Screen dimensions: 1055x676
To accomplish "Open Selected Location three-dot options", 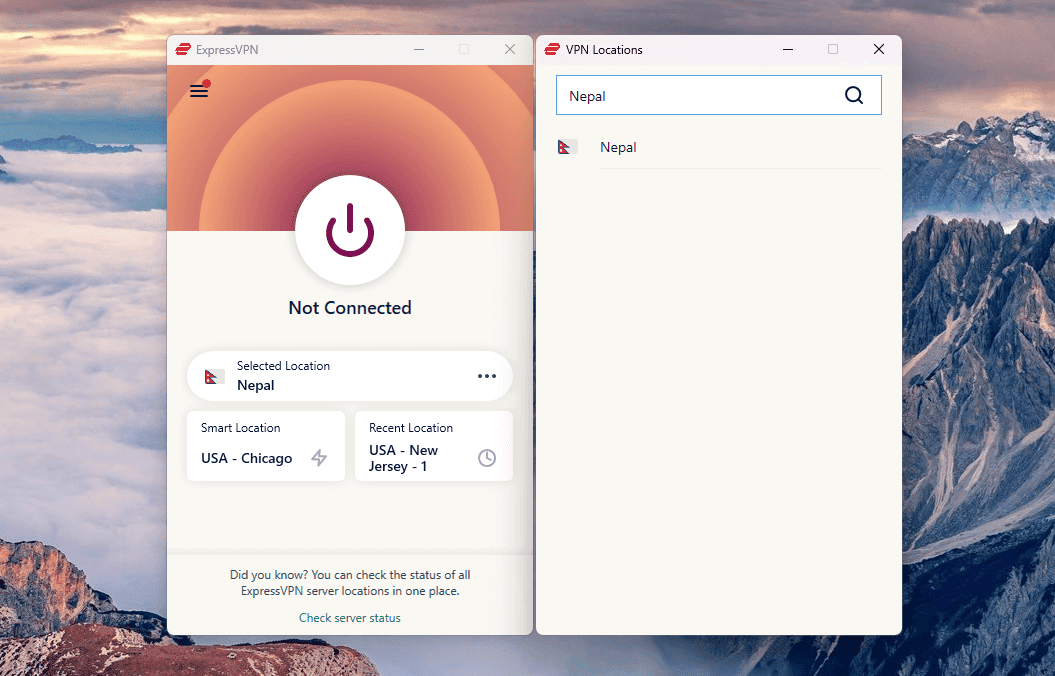I will pyautogui.click(x=486, y=376).
